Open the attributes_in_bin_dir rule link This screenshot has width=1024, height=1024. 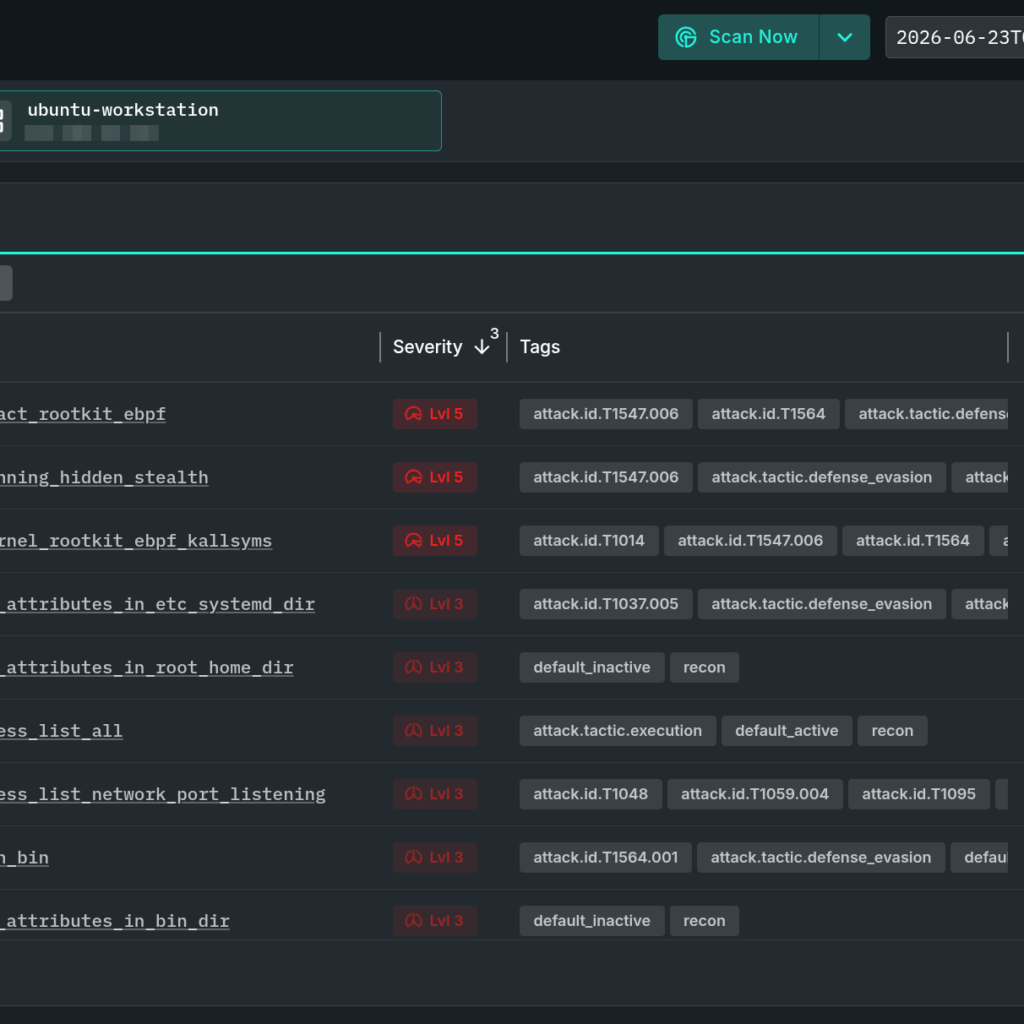click(x=115, y=921)
